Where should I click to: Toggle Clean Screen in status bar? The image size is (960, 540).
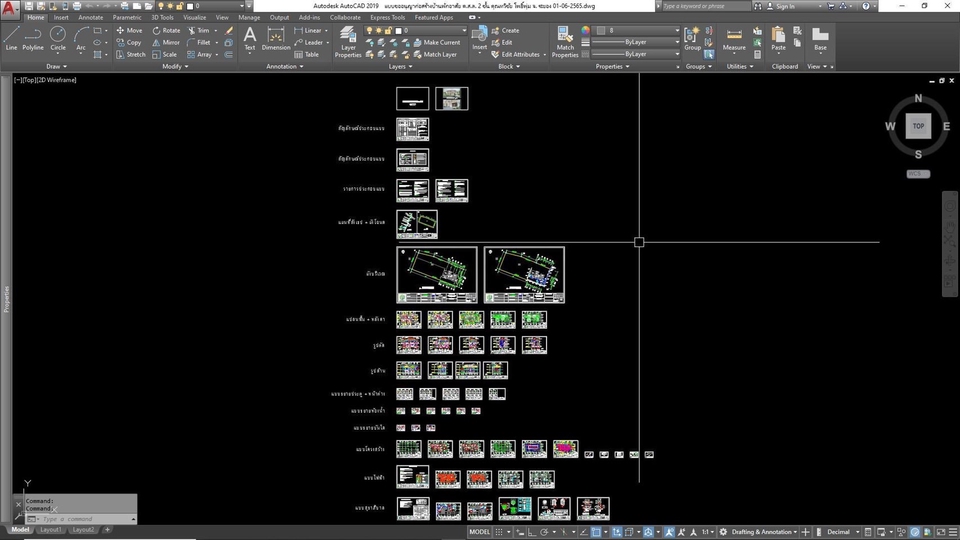click(940, 532)
